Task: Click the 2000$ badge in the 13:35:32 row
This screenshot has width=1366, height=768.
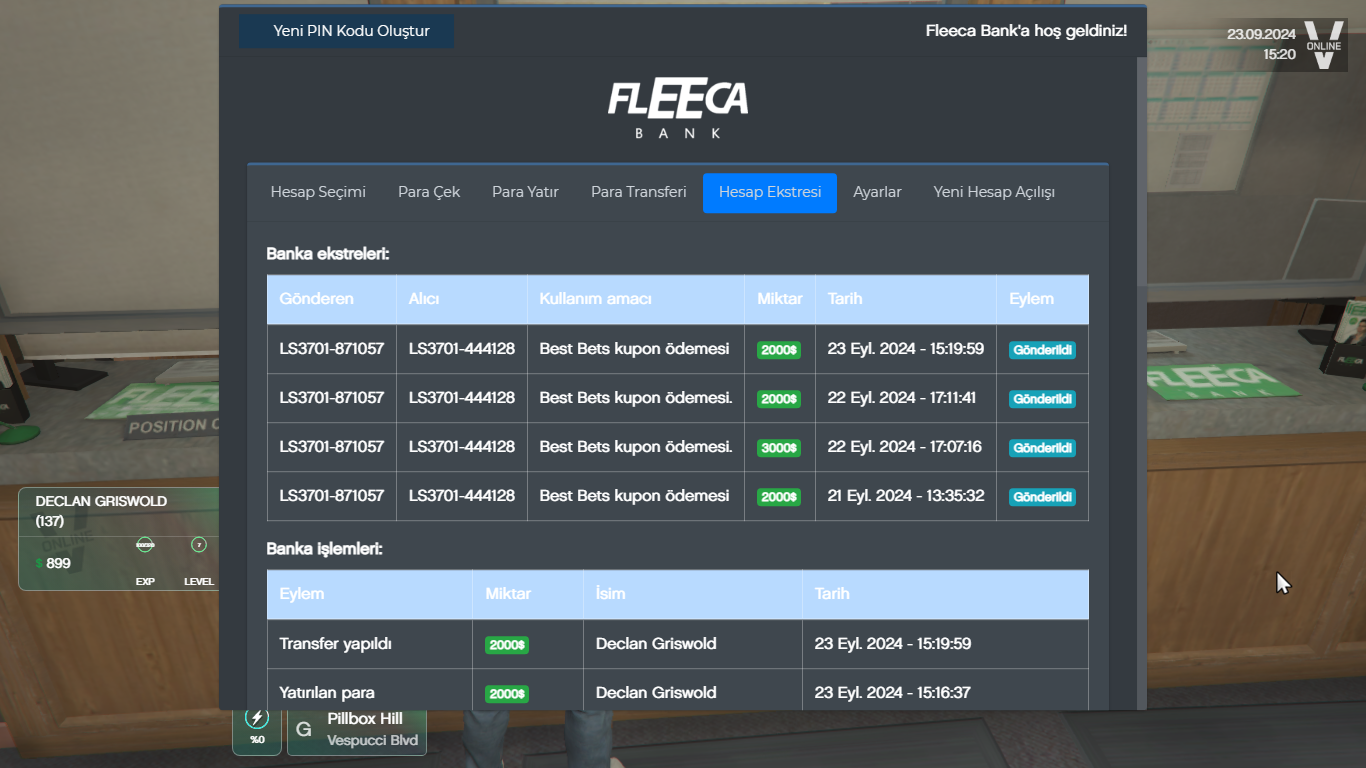Action: tap(779, 497)
